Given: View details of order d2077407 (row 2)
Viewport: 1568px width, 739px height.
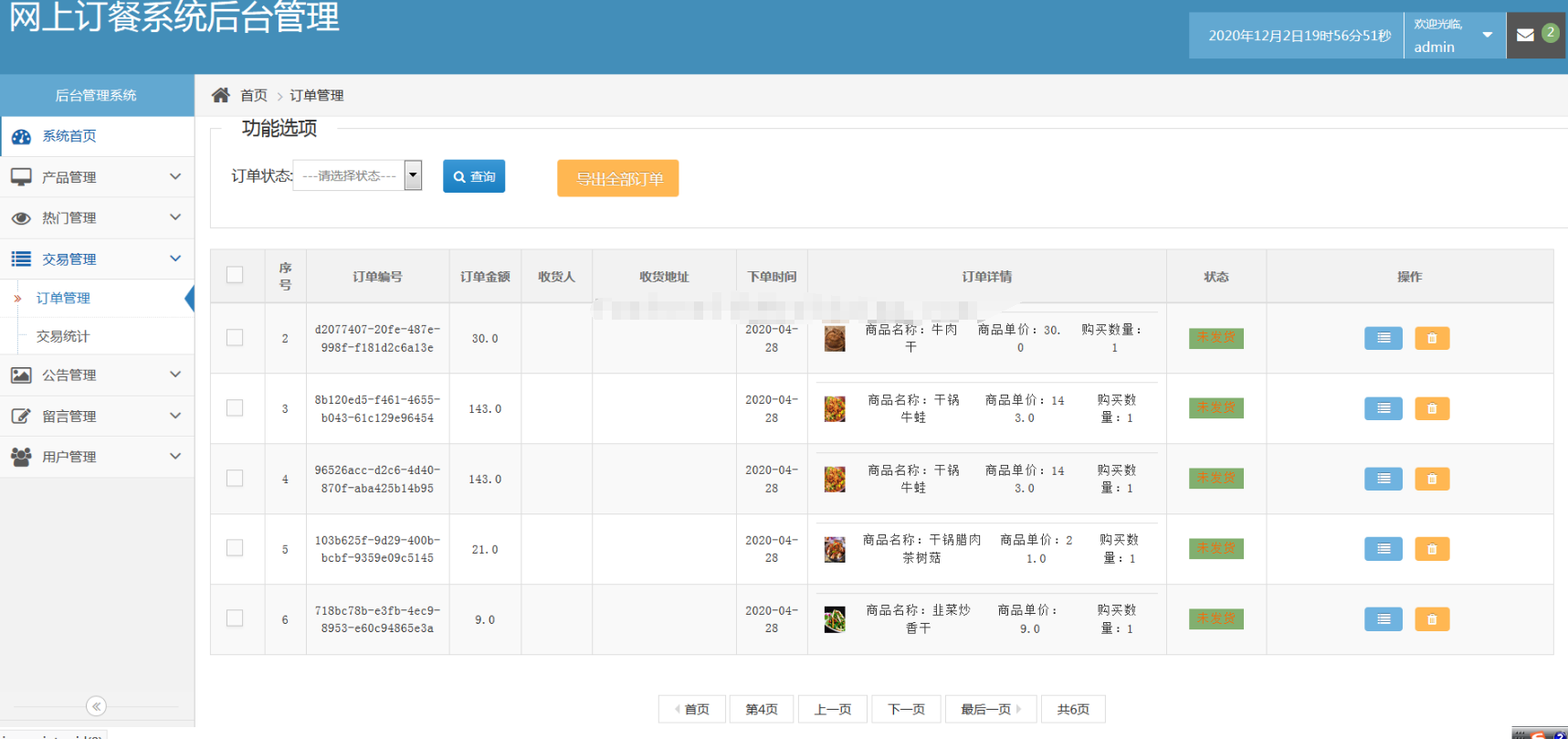Looking at the screenshot, I should click(x=1383, y=338).
